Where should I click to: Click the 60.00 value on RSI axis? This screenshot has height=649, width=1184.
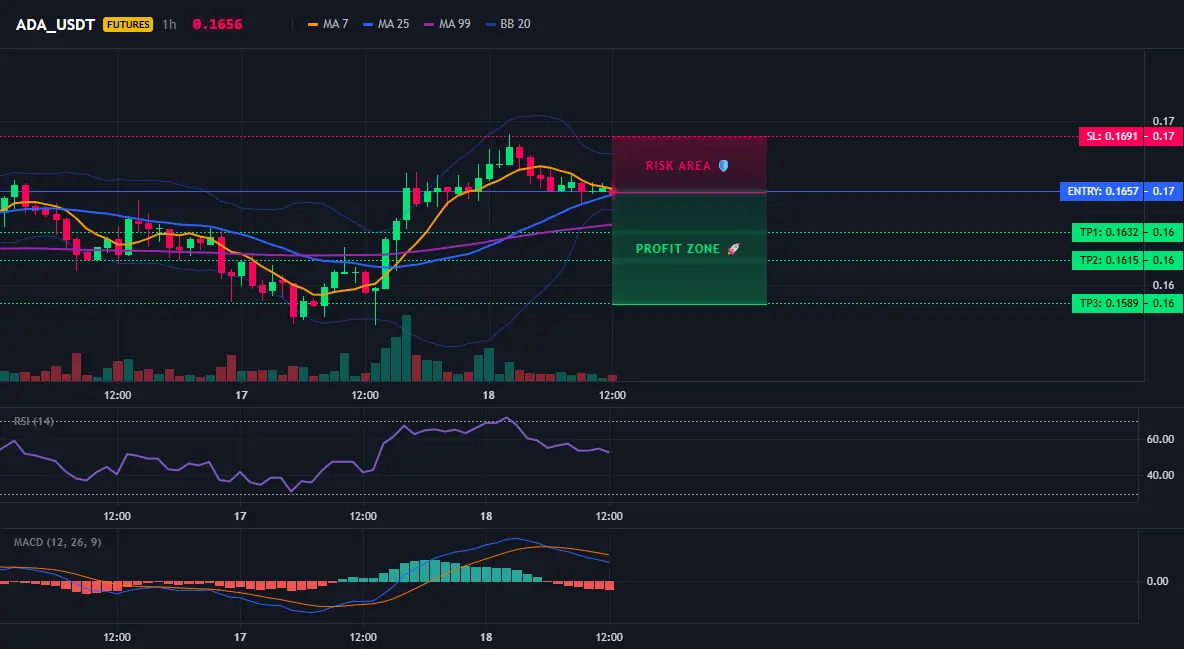pyautogui.click(x=1161, y=439)
